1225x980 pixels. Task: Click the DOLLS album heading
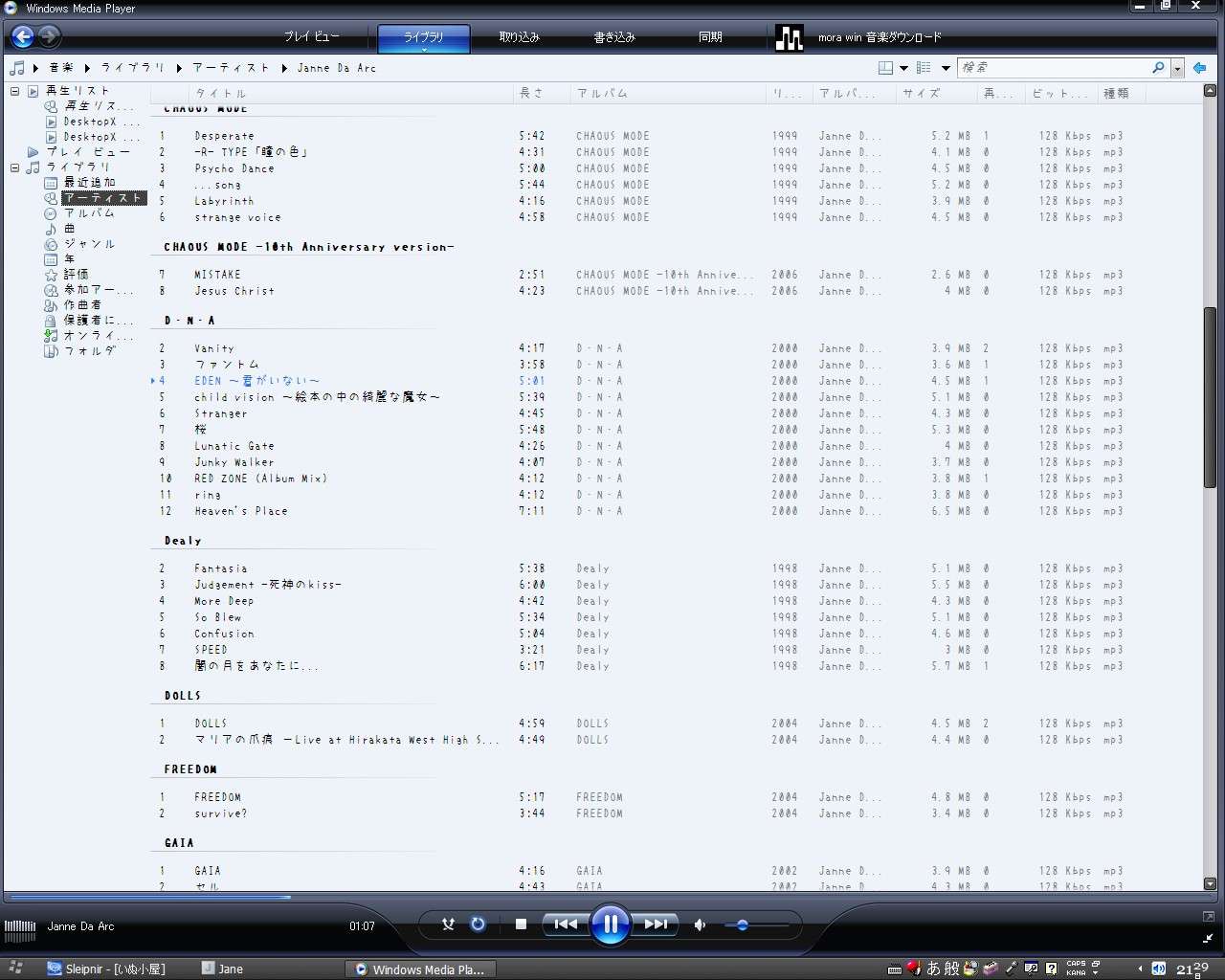coord(182,696)
